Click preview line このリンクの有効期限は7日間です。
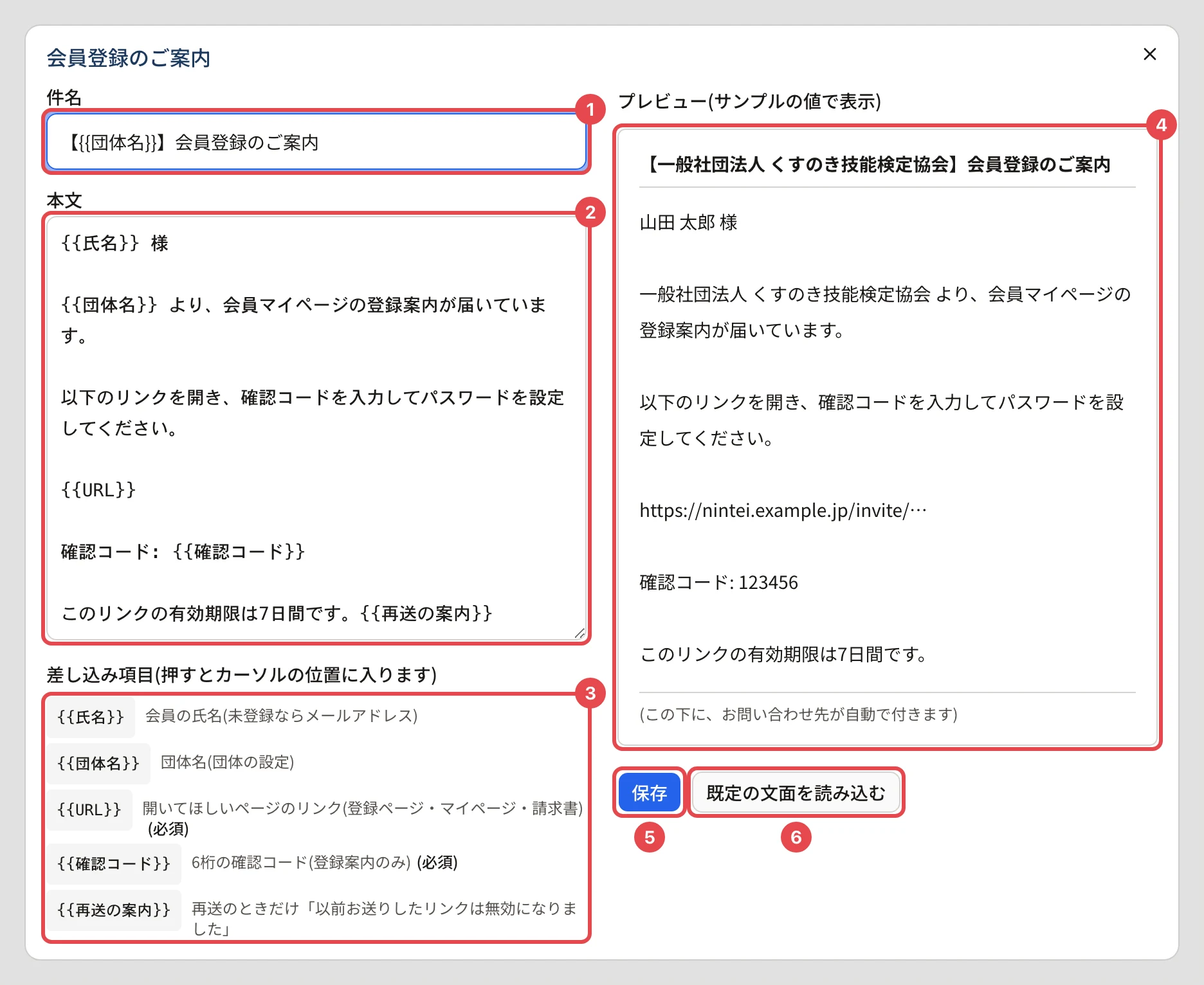Screen dimensions: 1204x985 click(784, 655)
